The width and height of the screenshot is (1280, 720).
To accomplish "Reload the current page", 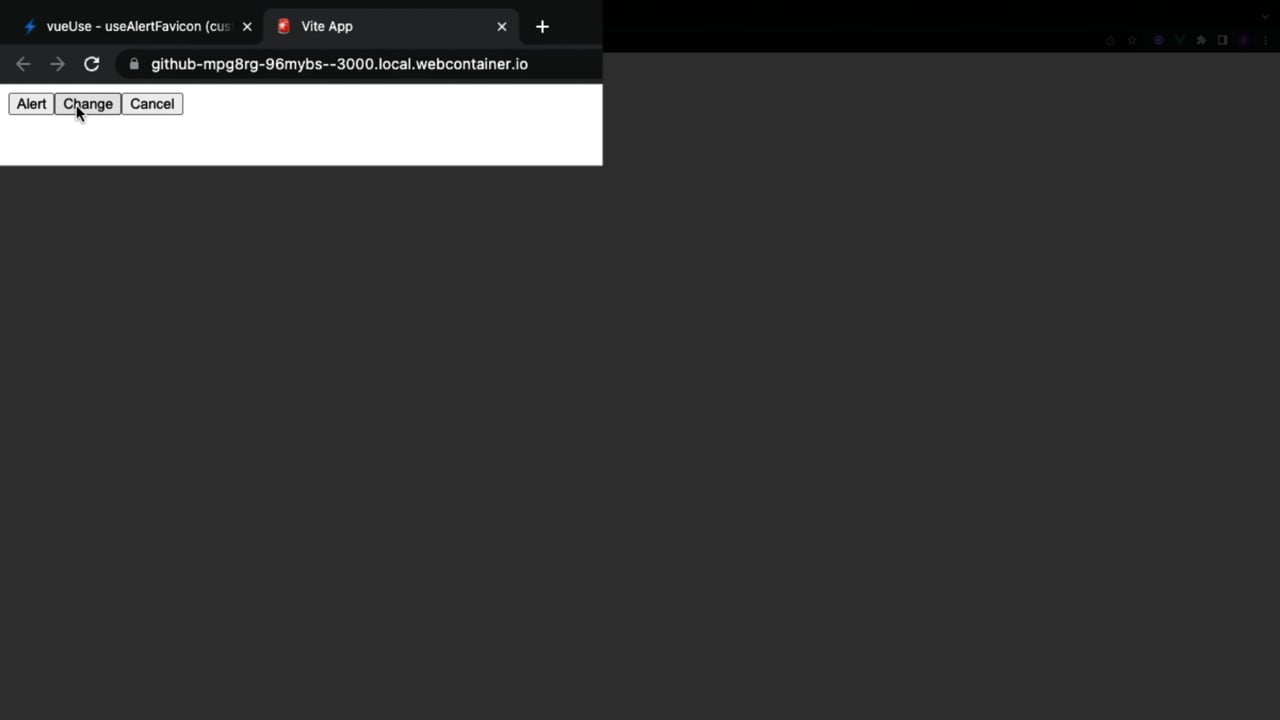I will click(x=91, y=64).
